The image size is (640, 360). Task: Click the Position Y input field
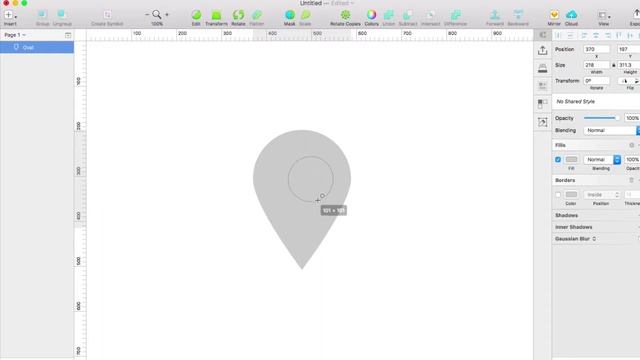629,49
